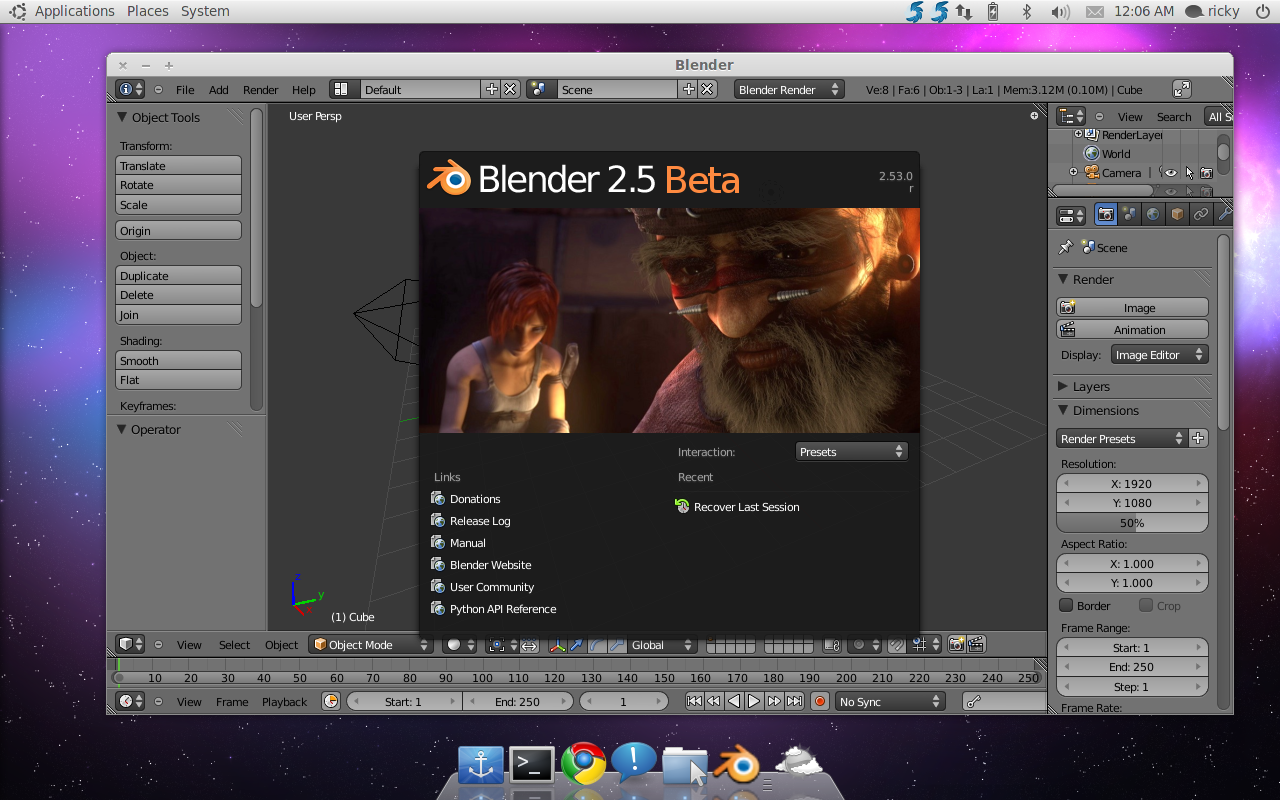
Task: Click the scene browse icon in header
Action: pyautogui.click(x=542, y=89)
